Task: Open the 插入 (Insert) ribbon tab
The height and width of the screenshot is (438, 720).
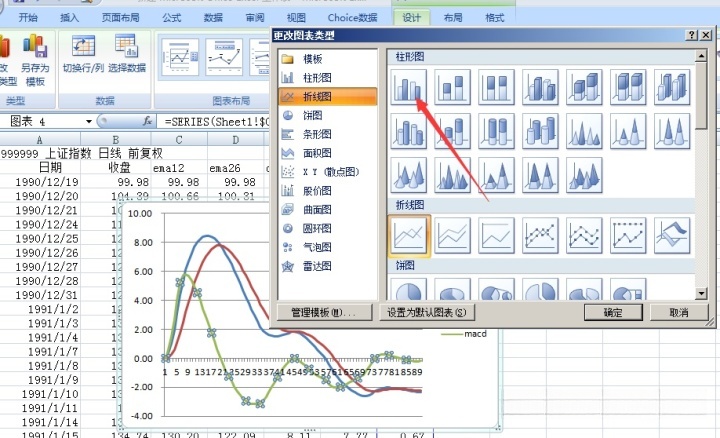Action: [70, 17]
